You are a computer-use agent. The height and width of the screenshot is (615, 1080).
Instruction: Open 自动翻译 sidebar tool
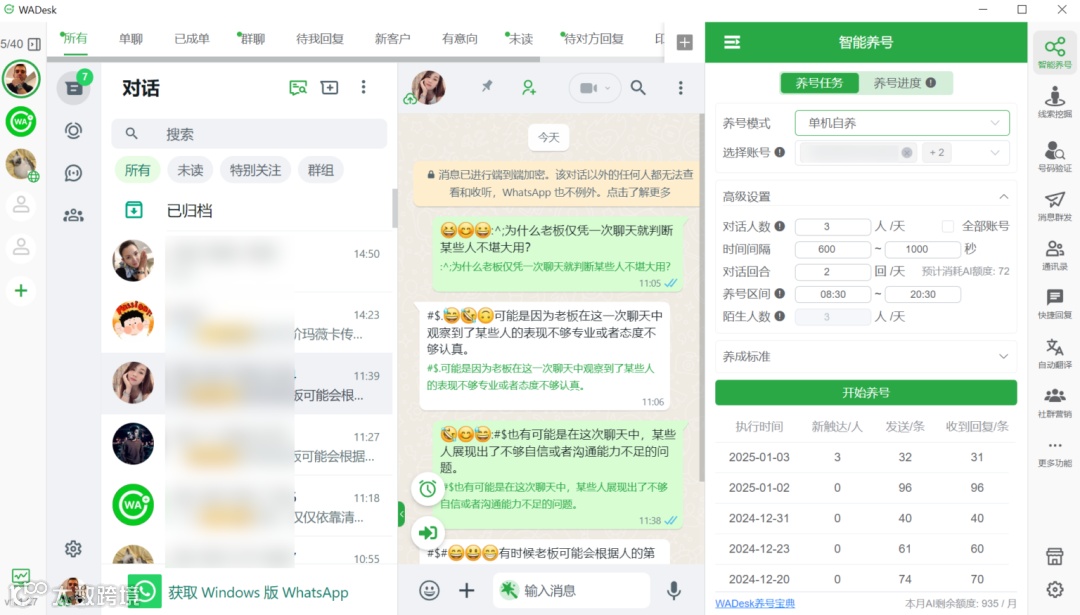point(1054,353)
